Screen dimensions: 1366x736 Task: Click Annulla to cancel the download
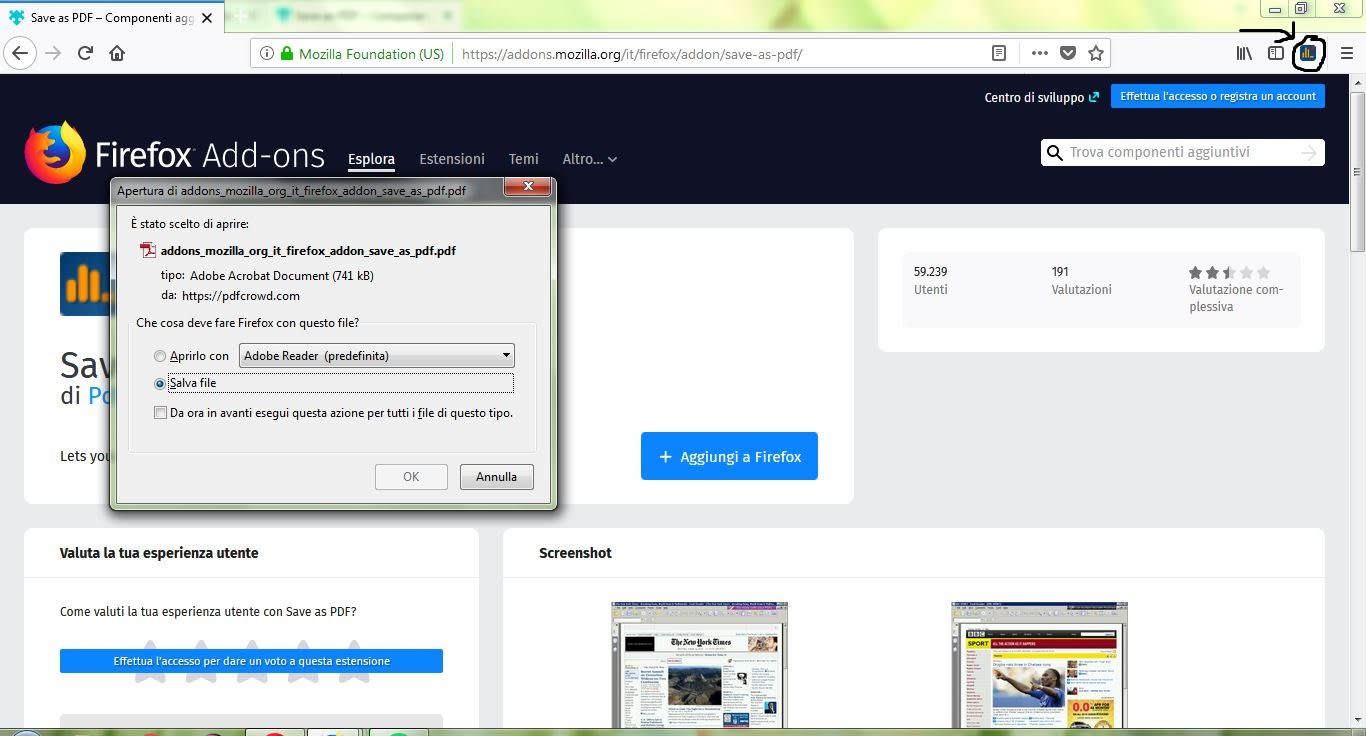coord(496,477)
